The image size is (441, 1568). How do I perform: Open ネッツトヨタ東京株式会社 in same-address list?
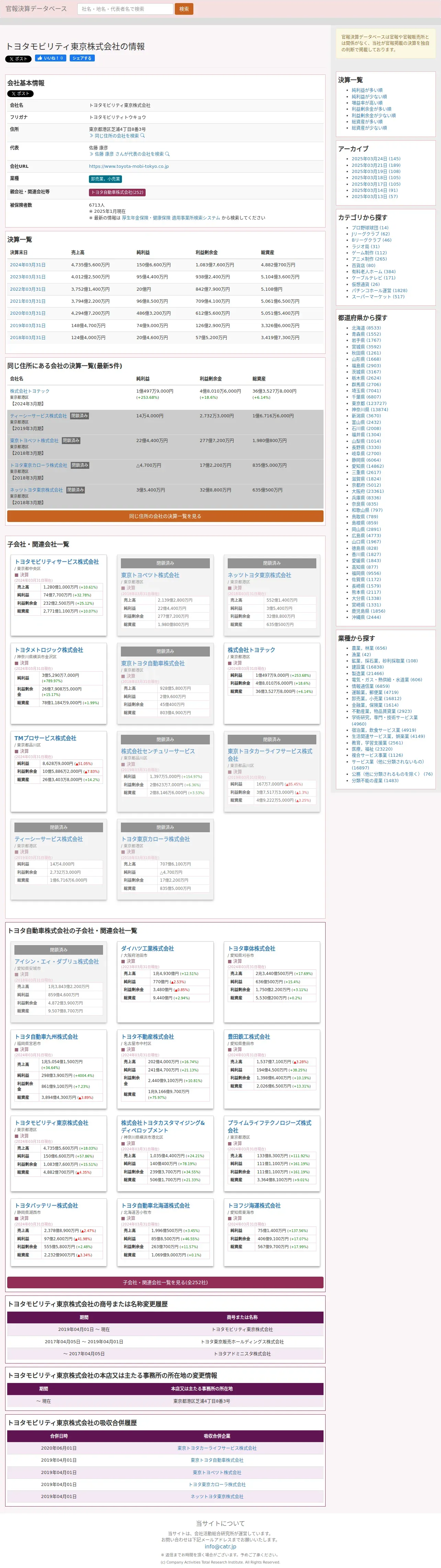tap(36, 490)
